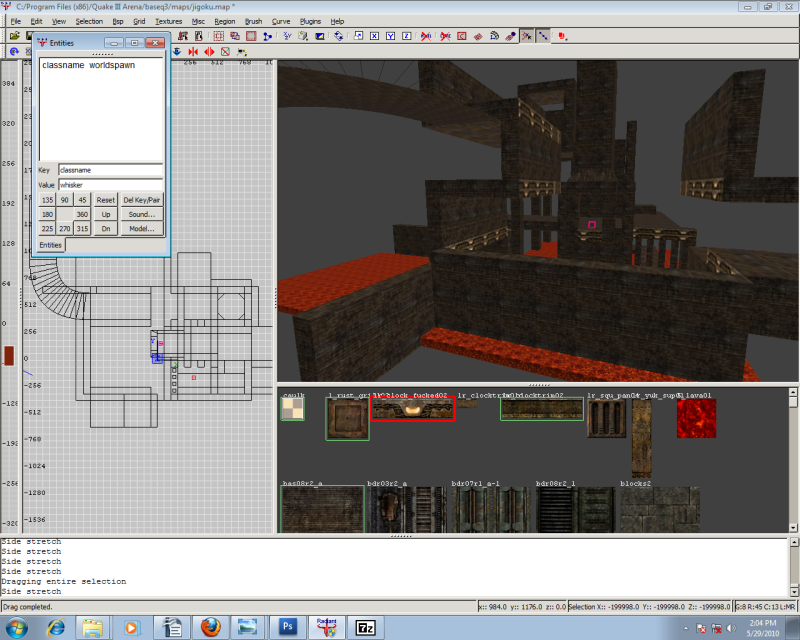Screen dimensions: 800x640
Task: Select the Entities tab in the Entities window
Action: (51, 245)
